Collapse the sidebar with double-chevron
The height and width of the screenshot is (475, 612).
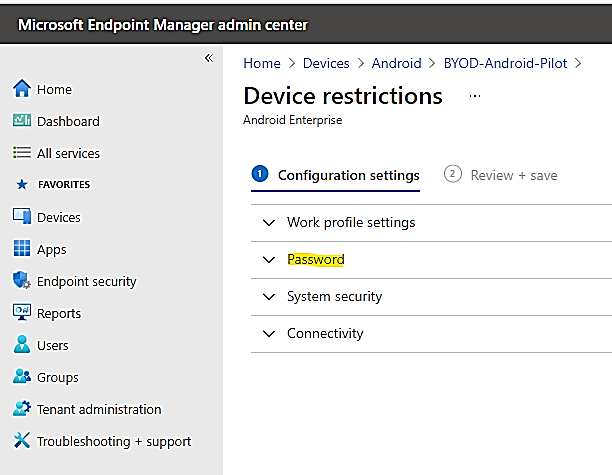(x=208, y=58)
